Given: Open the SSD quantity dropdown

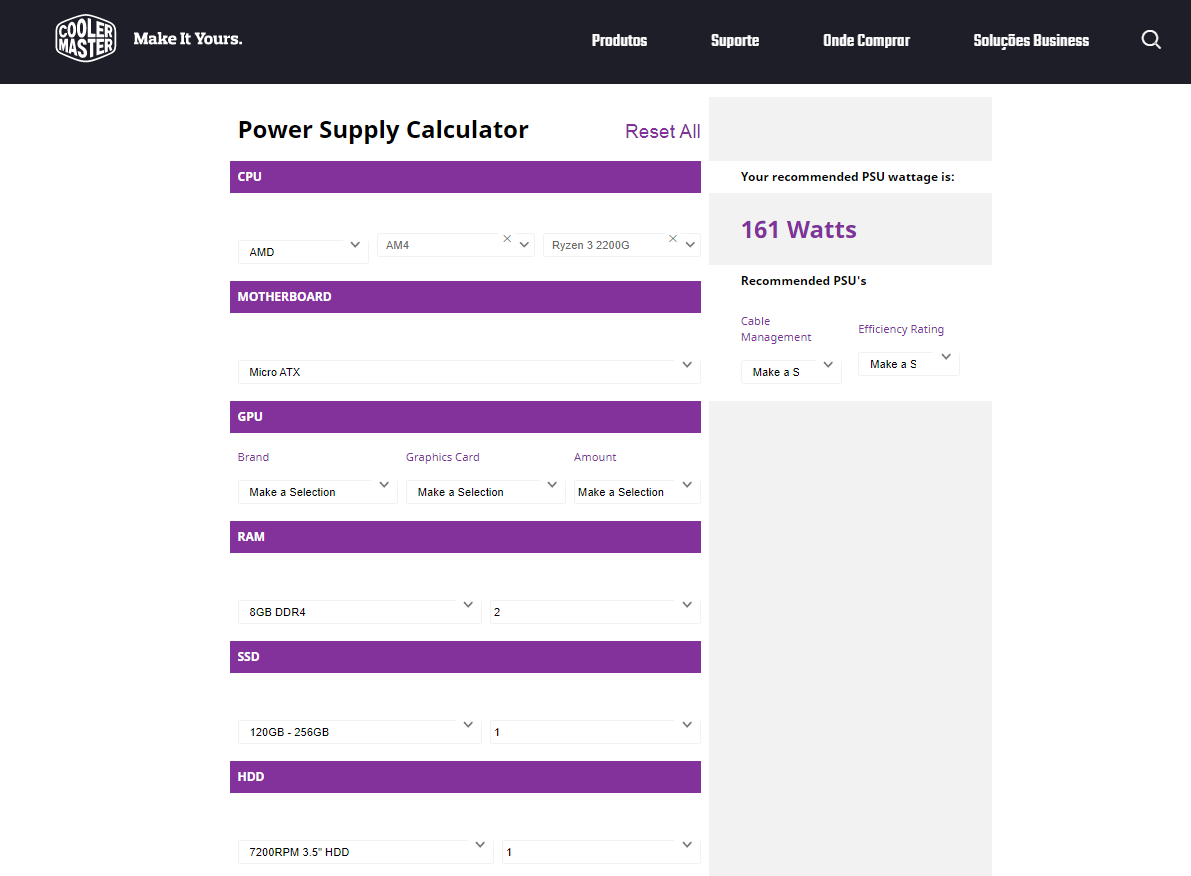Looking at the screenshot, I should coord(595,732).
